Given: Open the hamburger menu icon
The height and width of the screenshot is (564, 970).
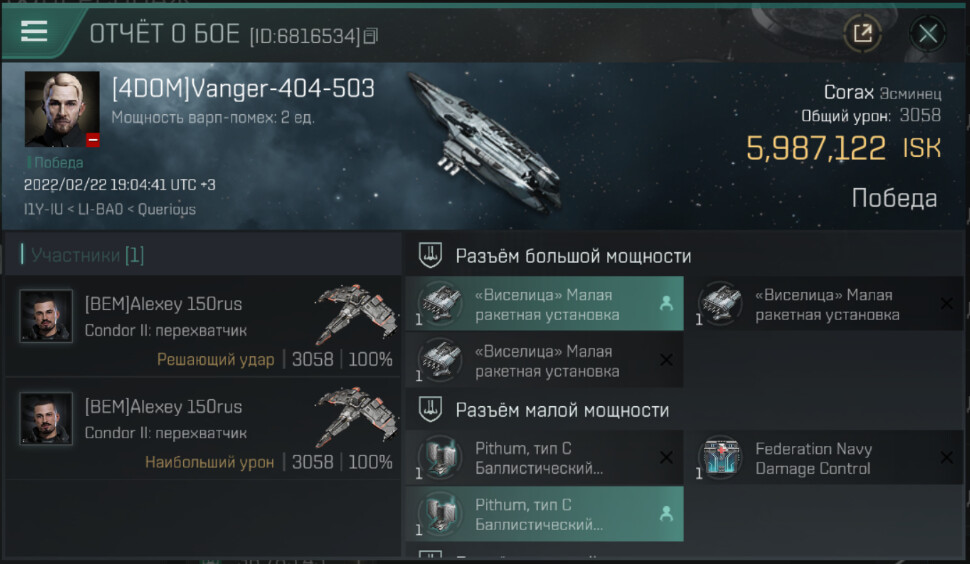Looking at the screenshot, I should click(34, 31).
